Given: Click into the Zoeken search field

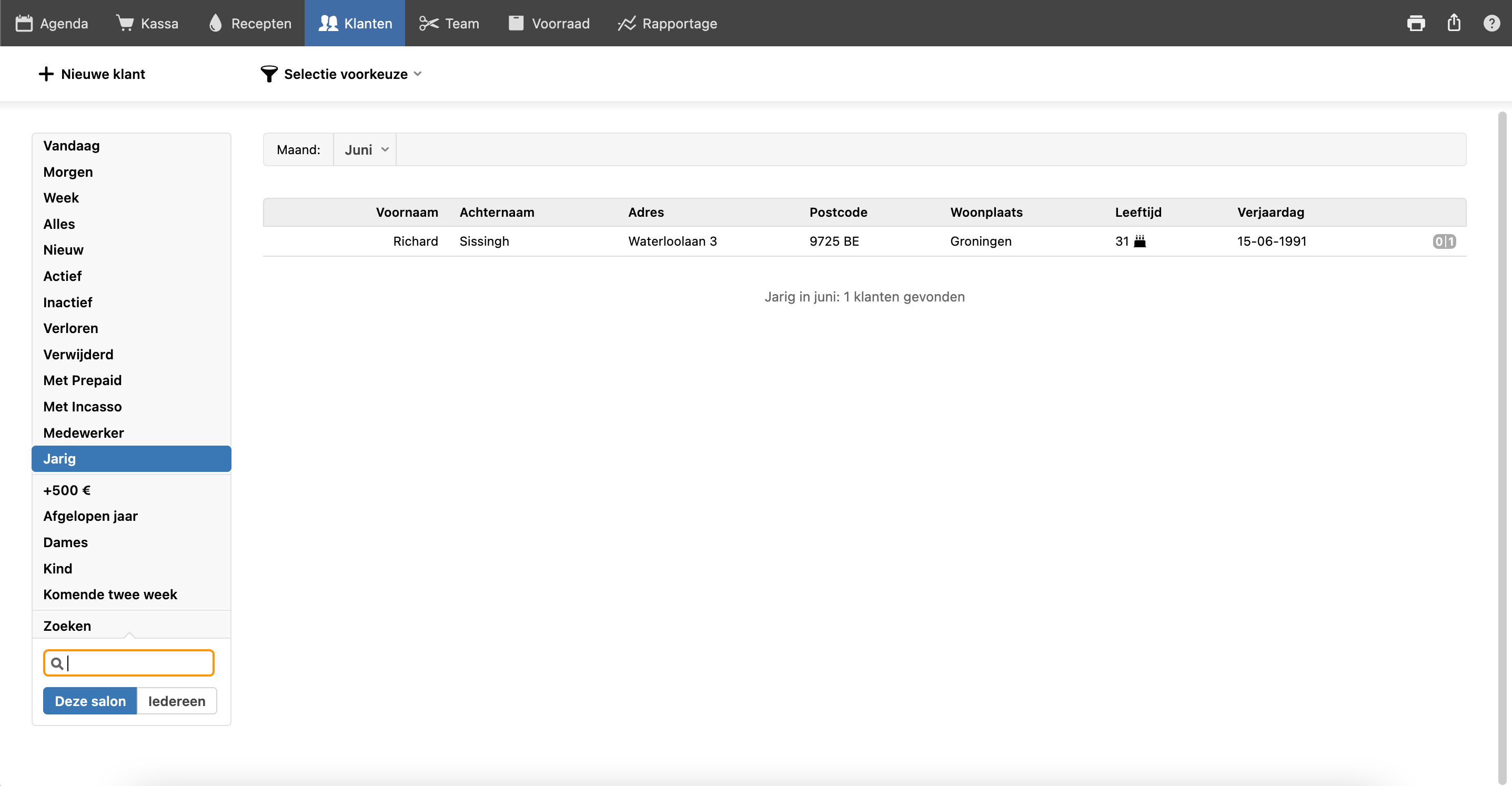Looking at the screenshot, I should point(128,663).
